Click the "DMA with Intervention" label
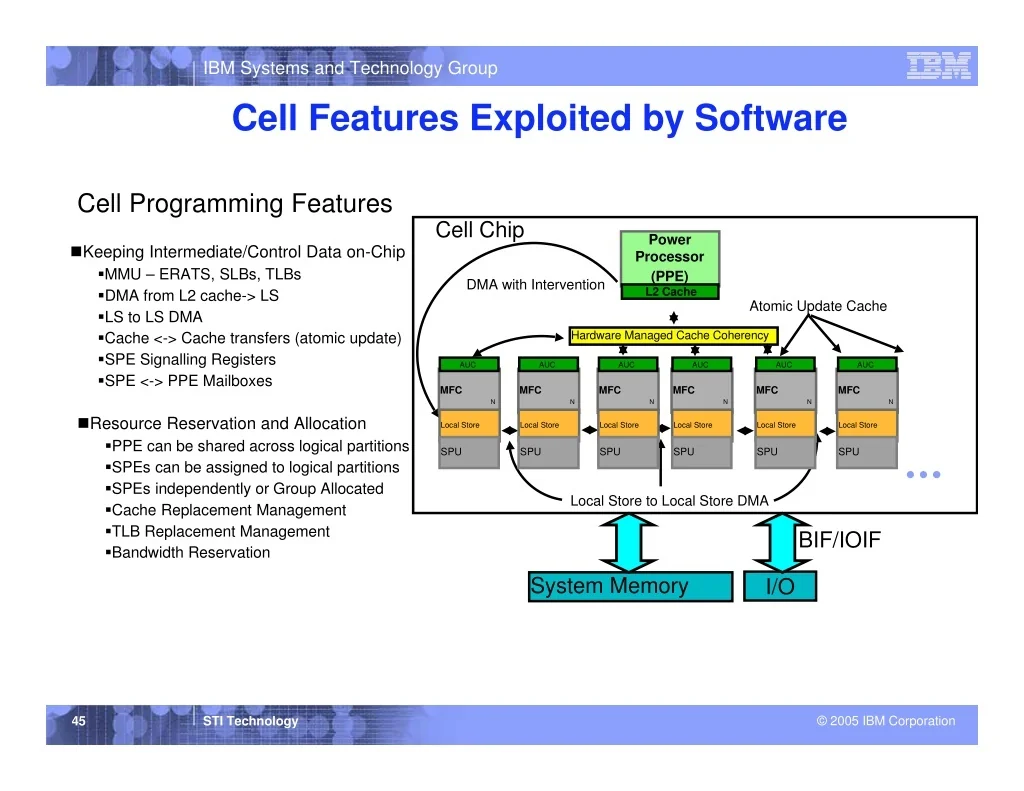This screenshot has width=1024, height=791. click(536, 285)
